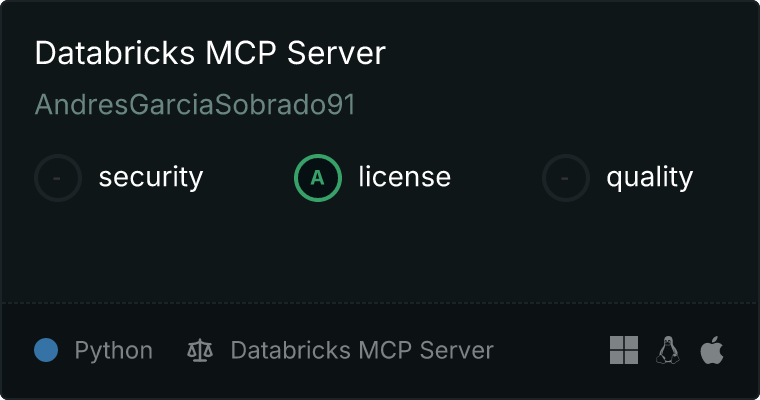Click the dash inside quality badge
Viewport: 760px width, 400px height.
tap(565, 178)
